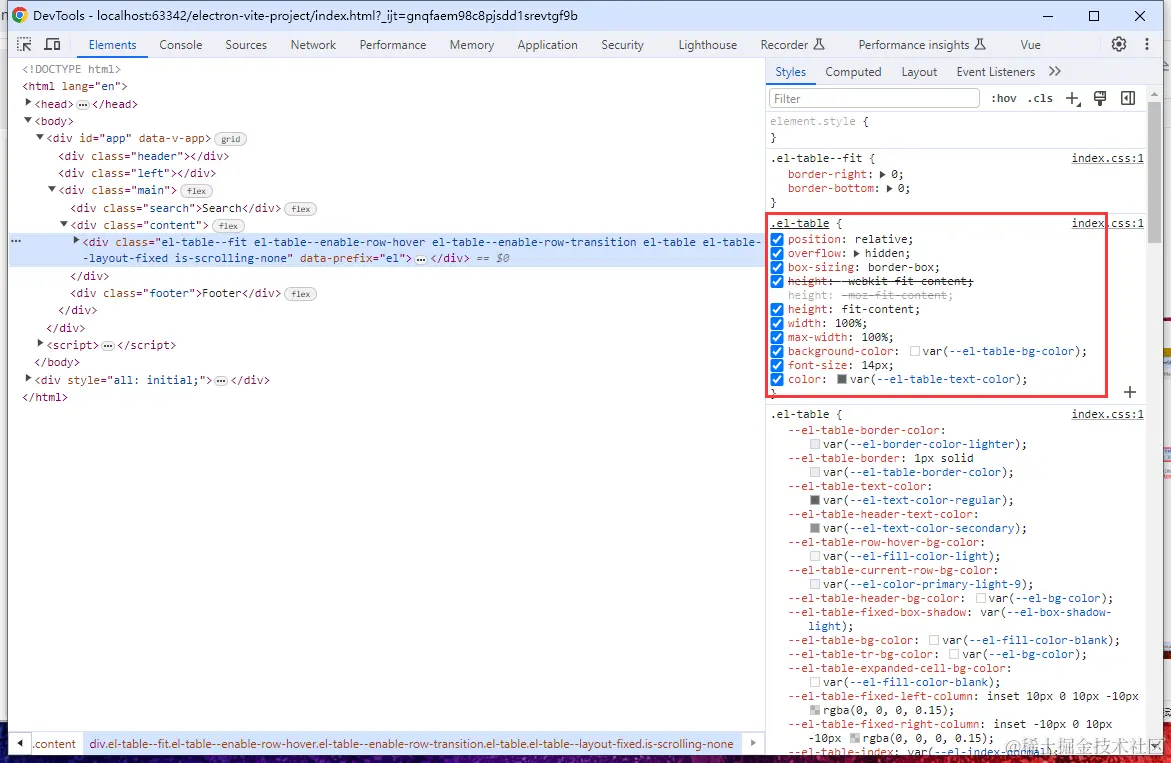Click the Chrome icon in title bar
The width and height of the screenshot is (1171, 763).
[x=19, y=16]
